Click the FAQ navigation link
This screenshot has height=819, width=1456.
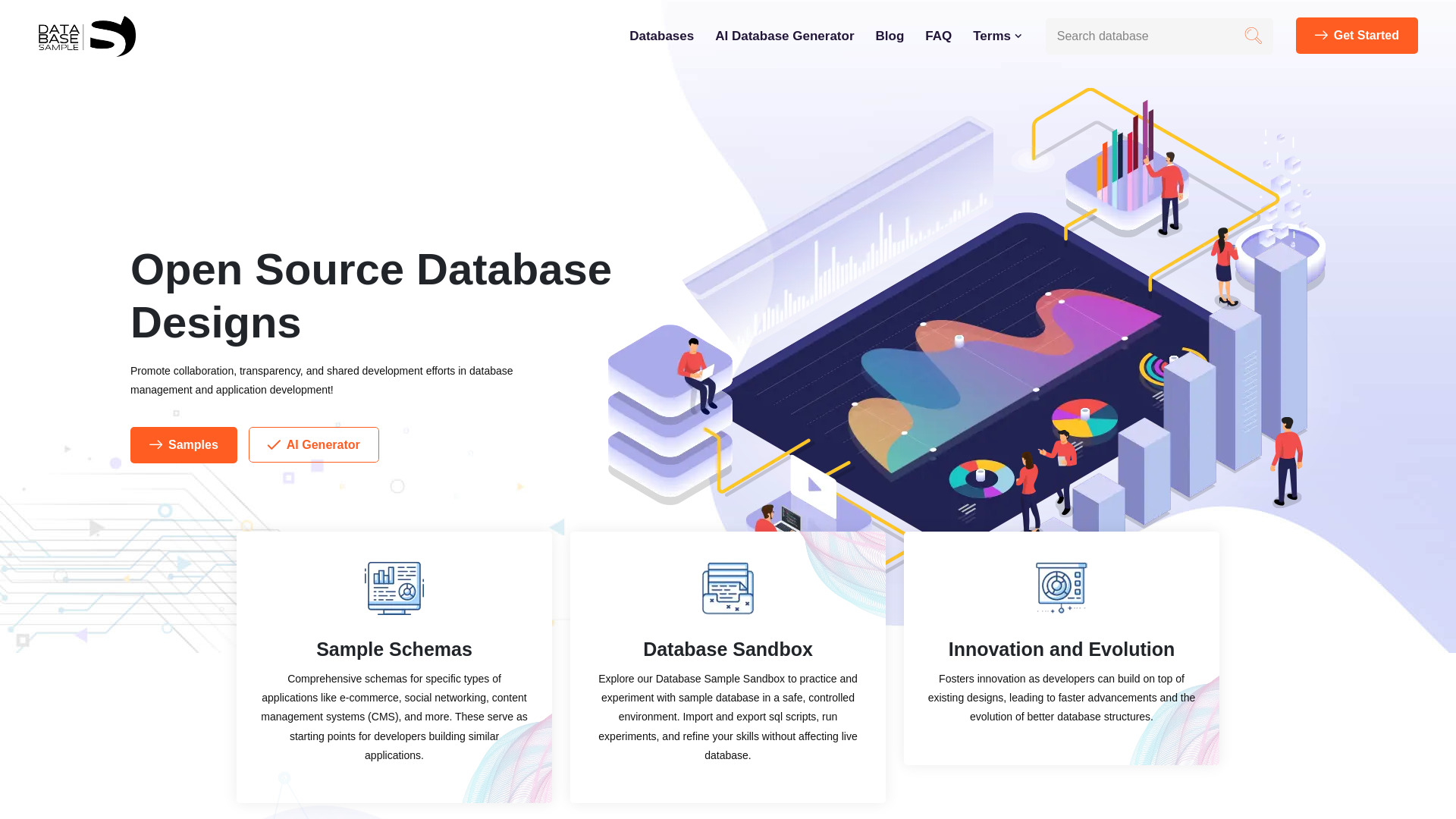pyautogui.click(x=938, y=36)
